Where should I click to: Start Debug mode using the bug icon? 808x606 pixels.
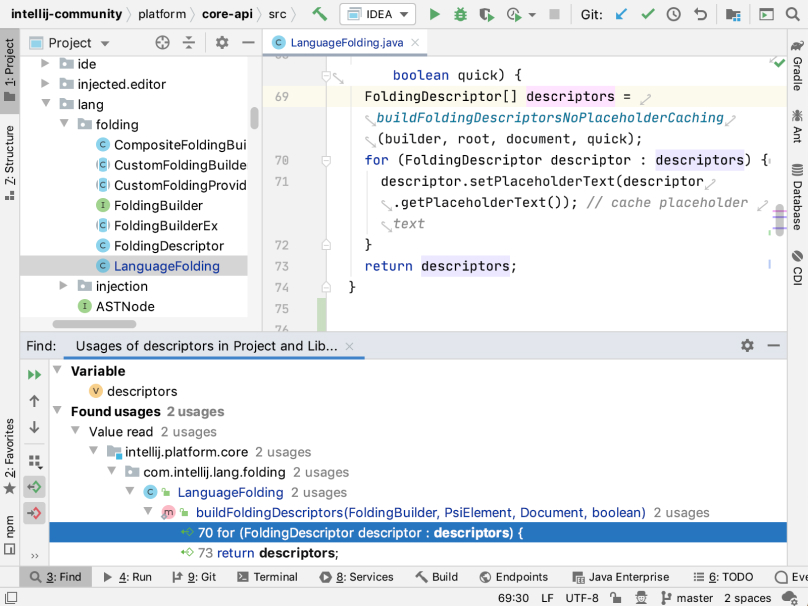click(459, 14)
